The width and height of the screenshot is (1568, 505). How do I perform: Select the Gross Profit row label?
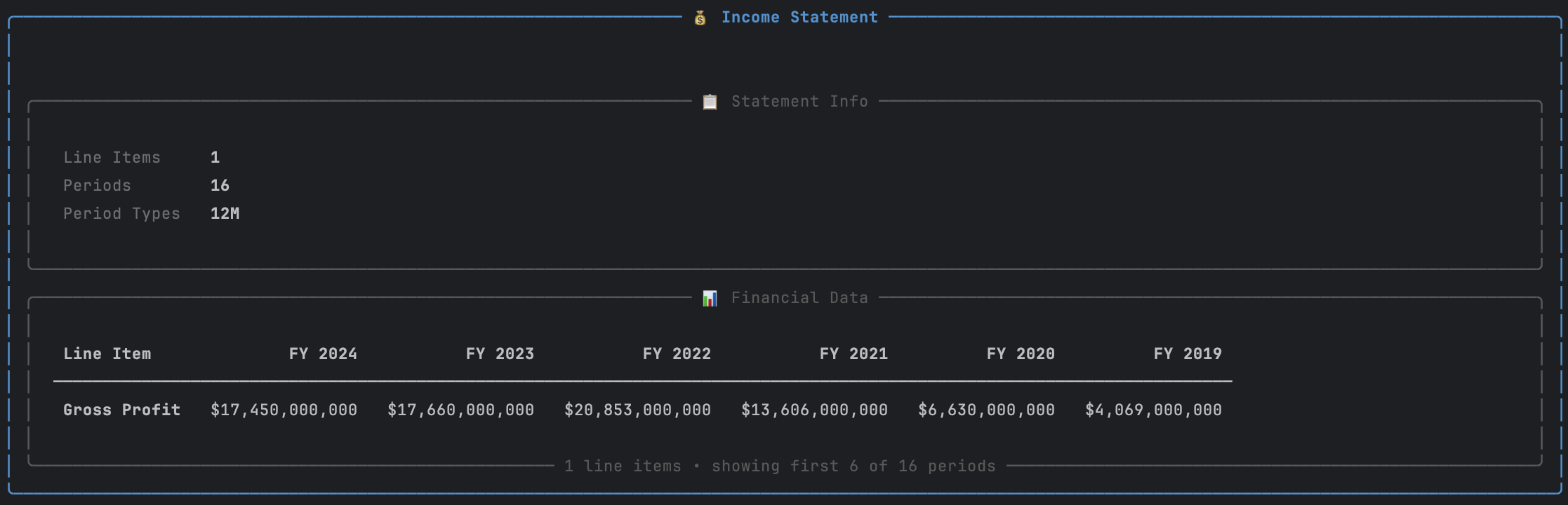[121, 410]
